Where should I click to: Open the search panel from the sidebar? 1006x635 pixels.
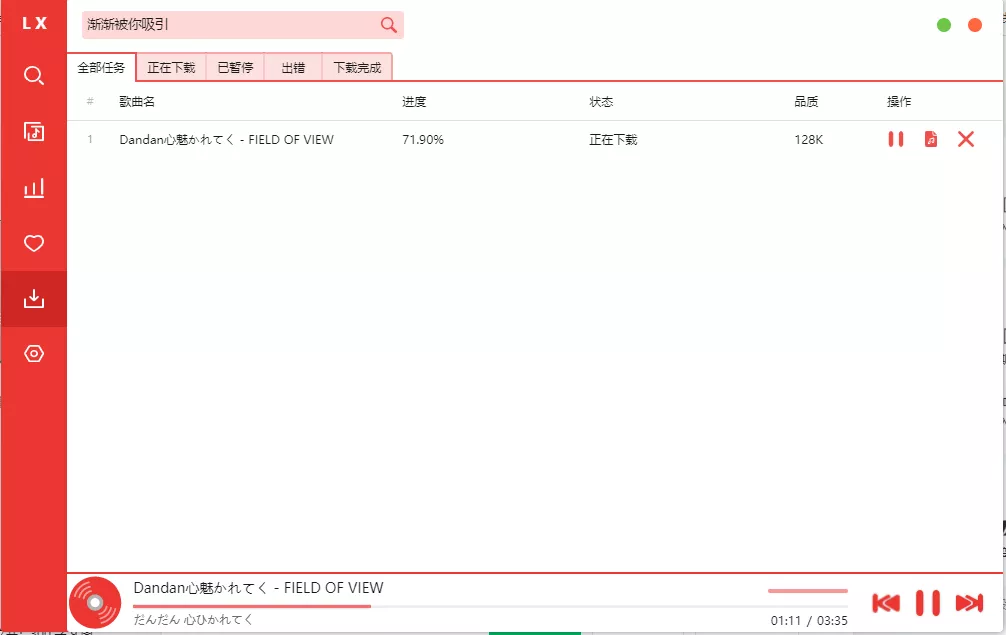click(x=33, y=75)
